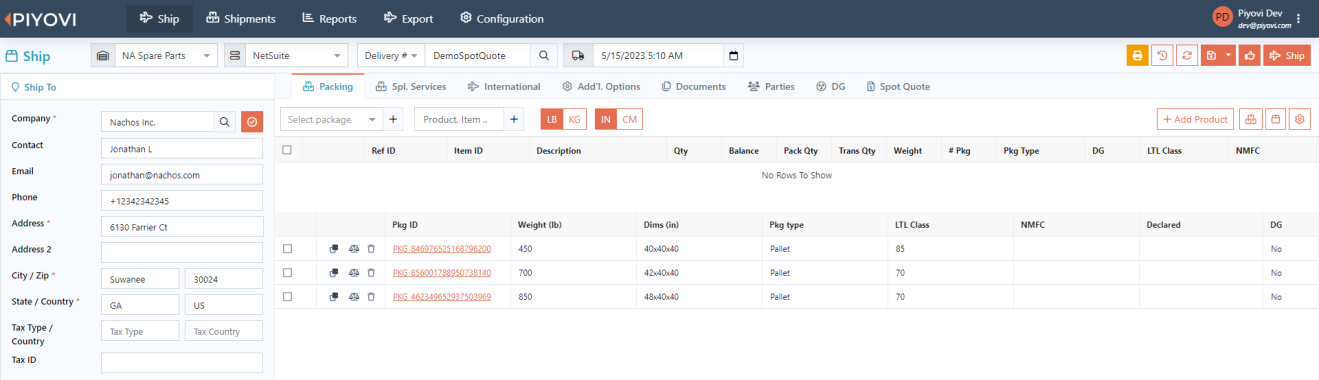Copy package PKG_856001788950738140 with duplicate icon
This screenshot has height=380, width=1319.
[x=334, y=272]
